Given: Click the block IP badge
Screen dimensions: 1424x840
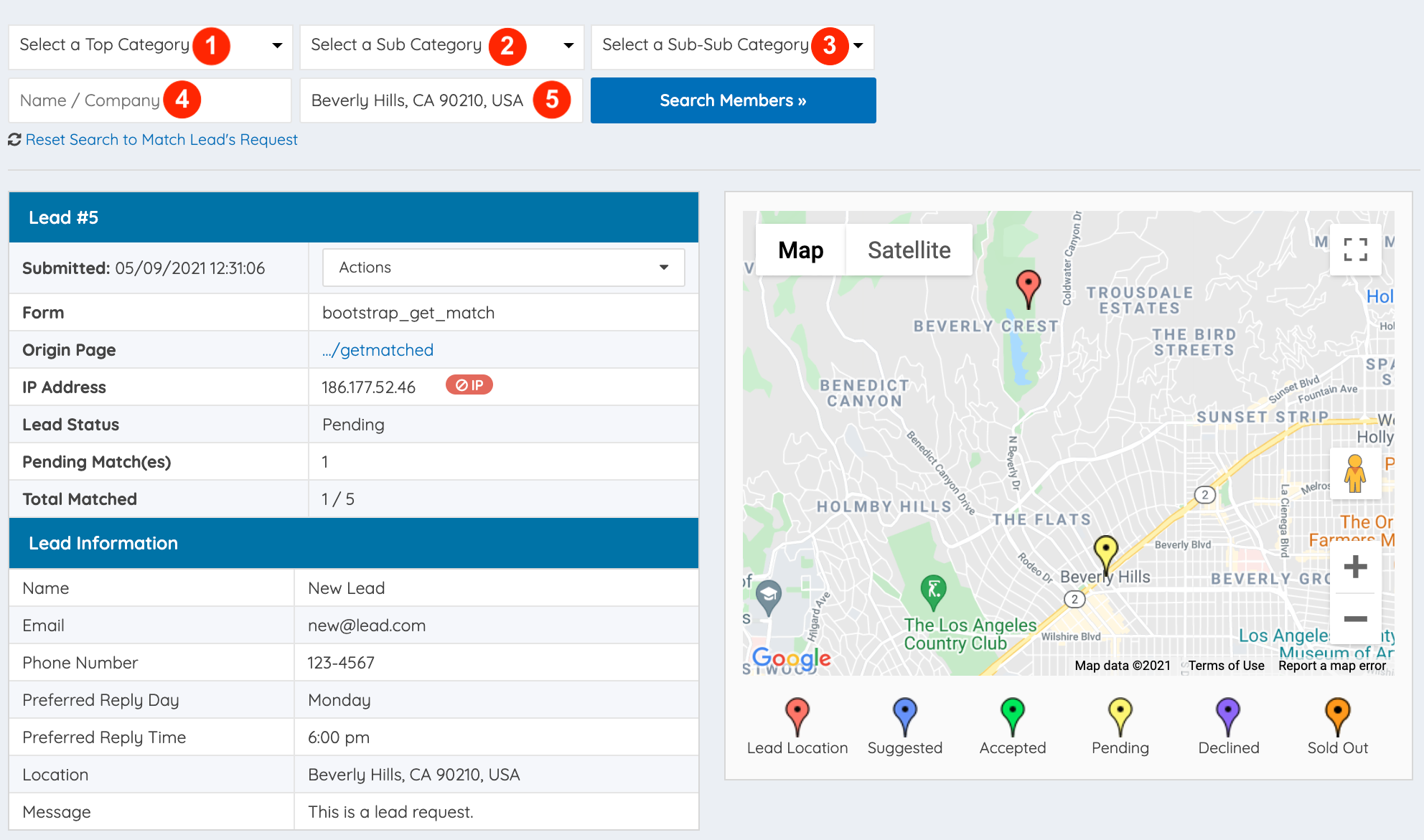Looking at the screenshot, I should tap(469, 385).
